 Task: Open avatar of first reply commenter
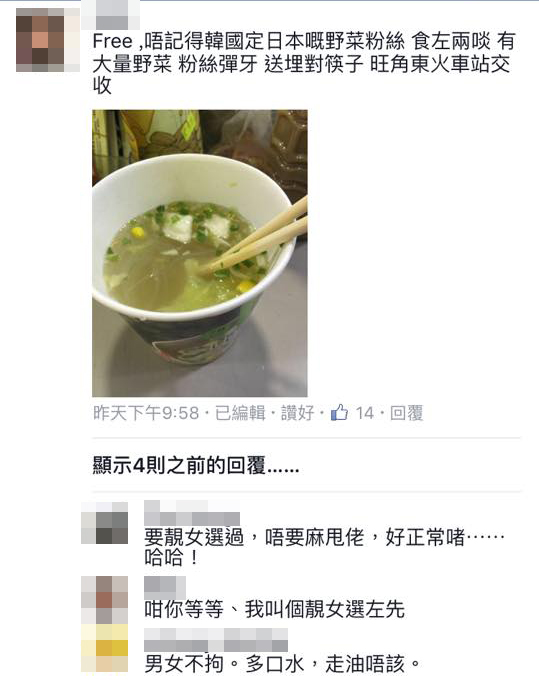pos(105,523)
